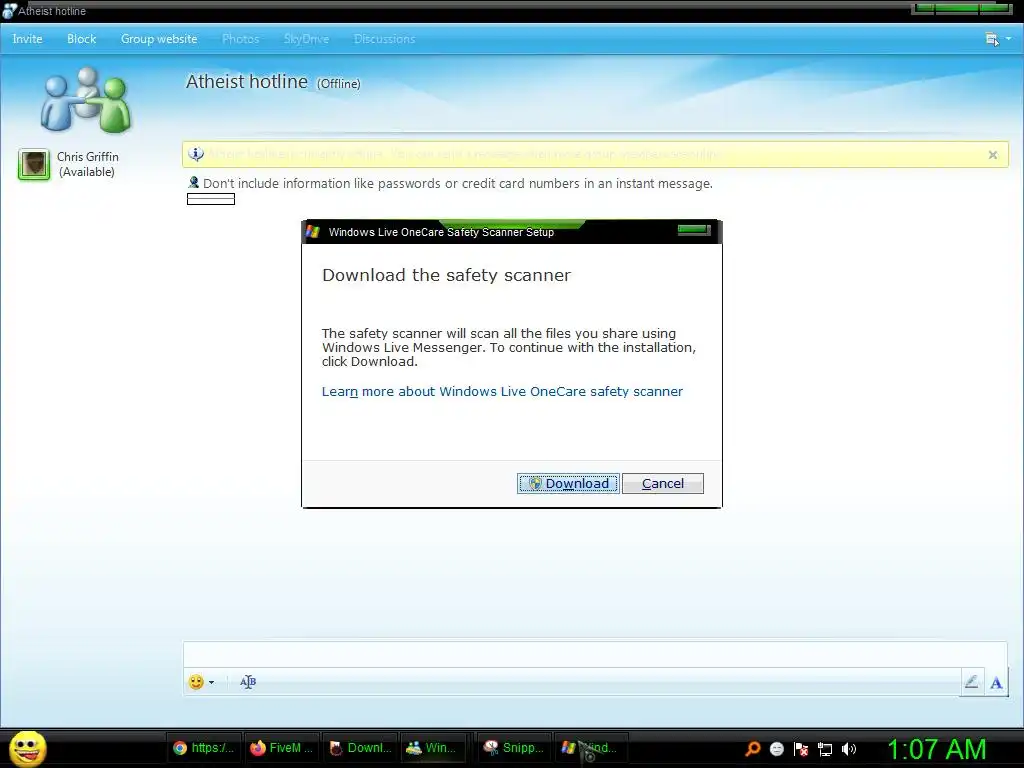Click the message typing field
This screenshot has width=1024, height=768.
pyautogui.click(x=594, y=654)
